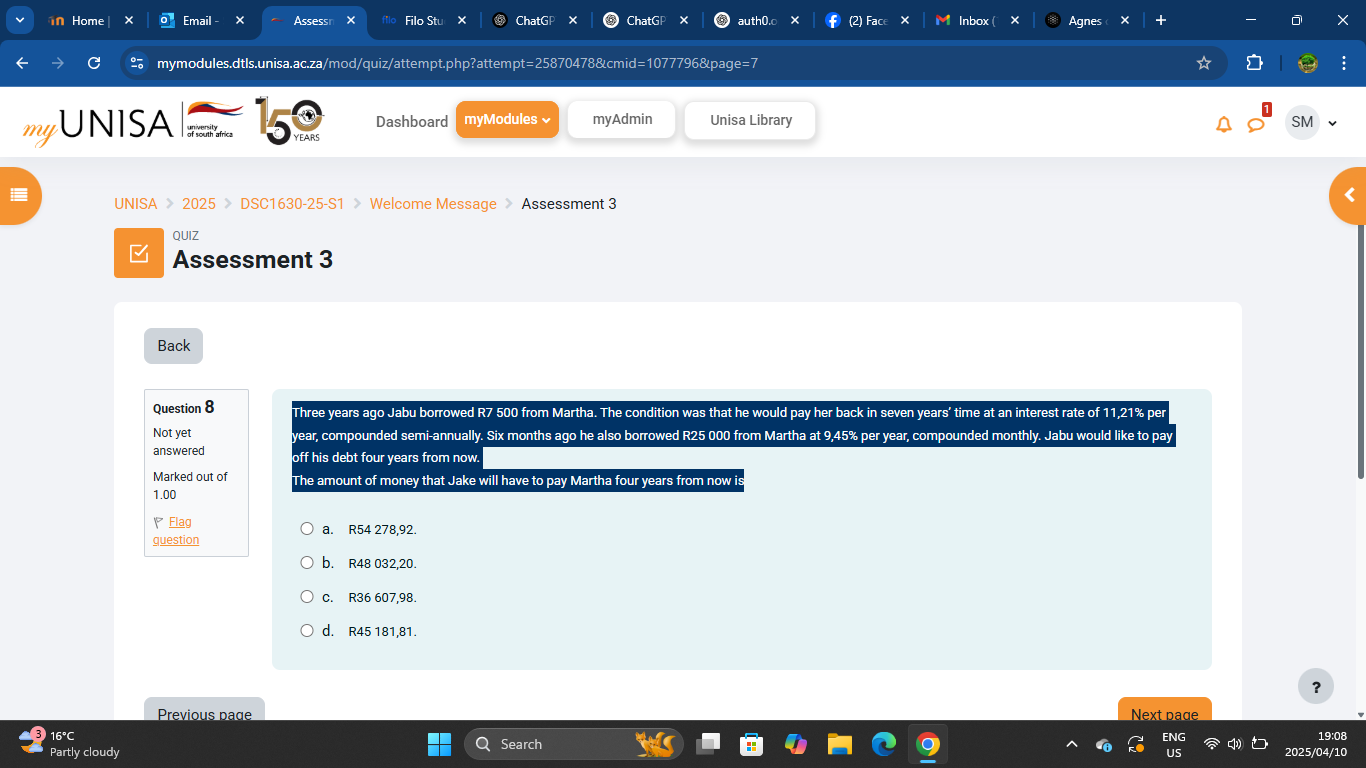The height and width of the screenshot is (768, 1366).
Task: Switch to the Email browser tab
Action: 197,20
